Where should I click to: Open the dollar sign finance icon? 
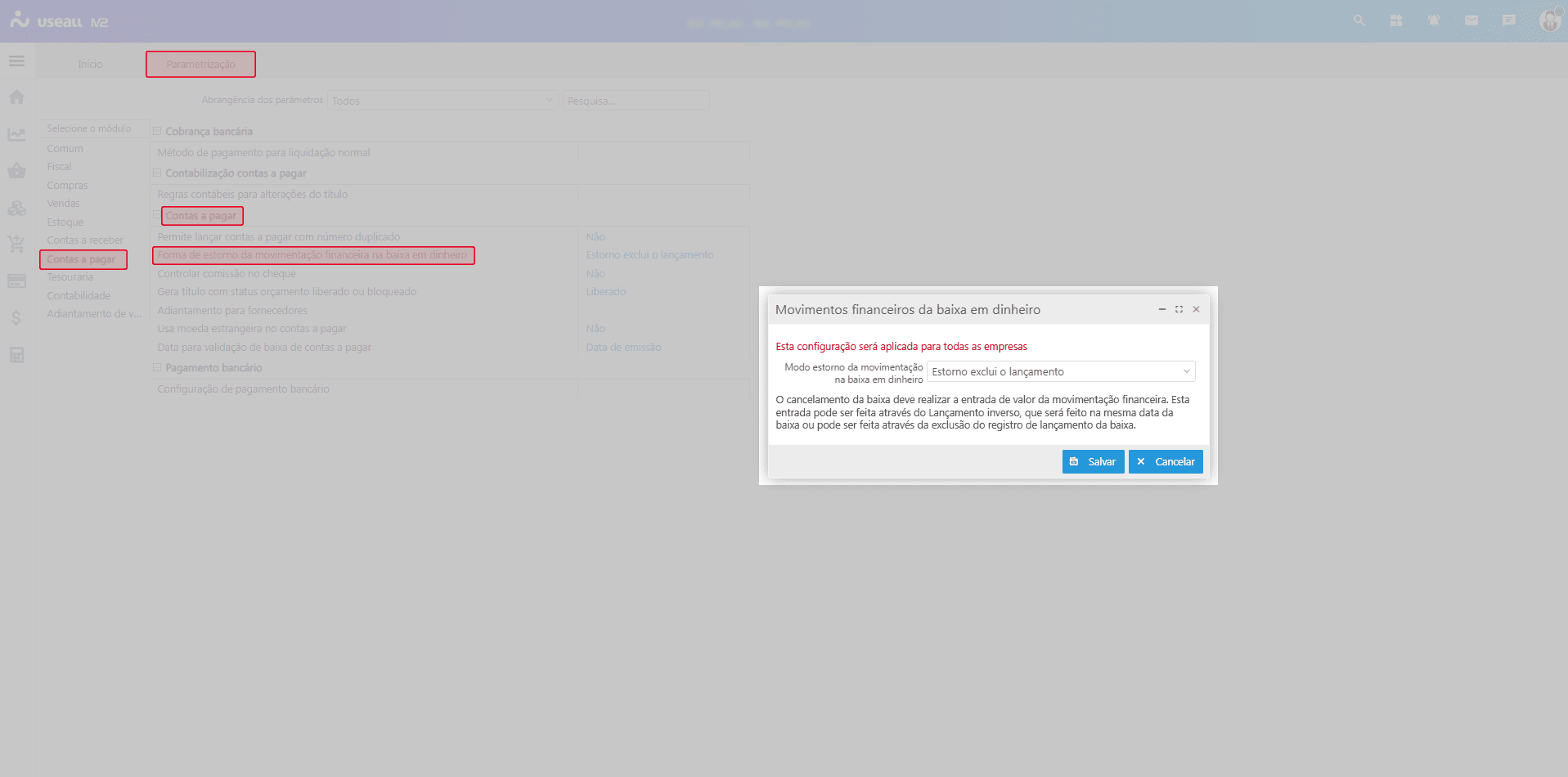point(16,317)
